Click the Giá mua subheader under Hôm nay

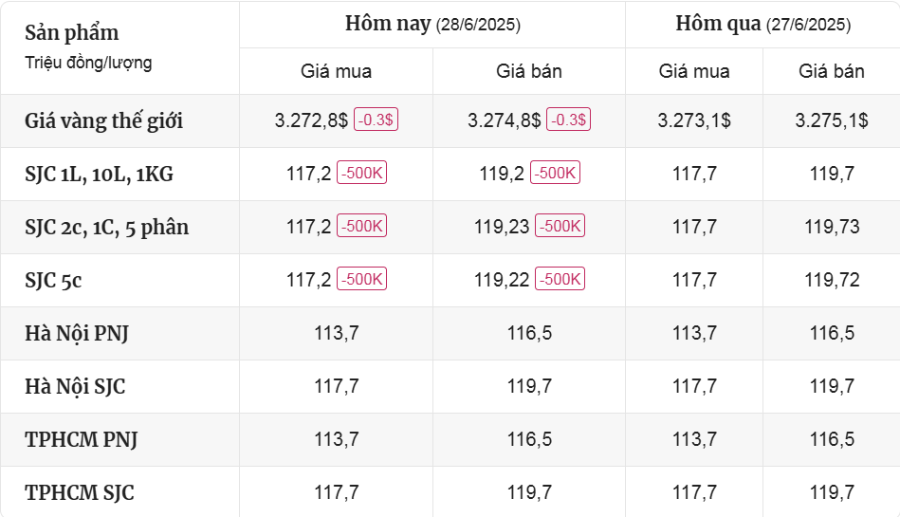[336, 71]
